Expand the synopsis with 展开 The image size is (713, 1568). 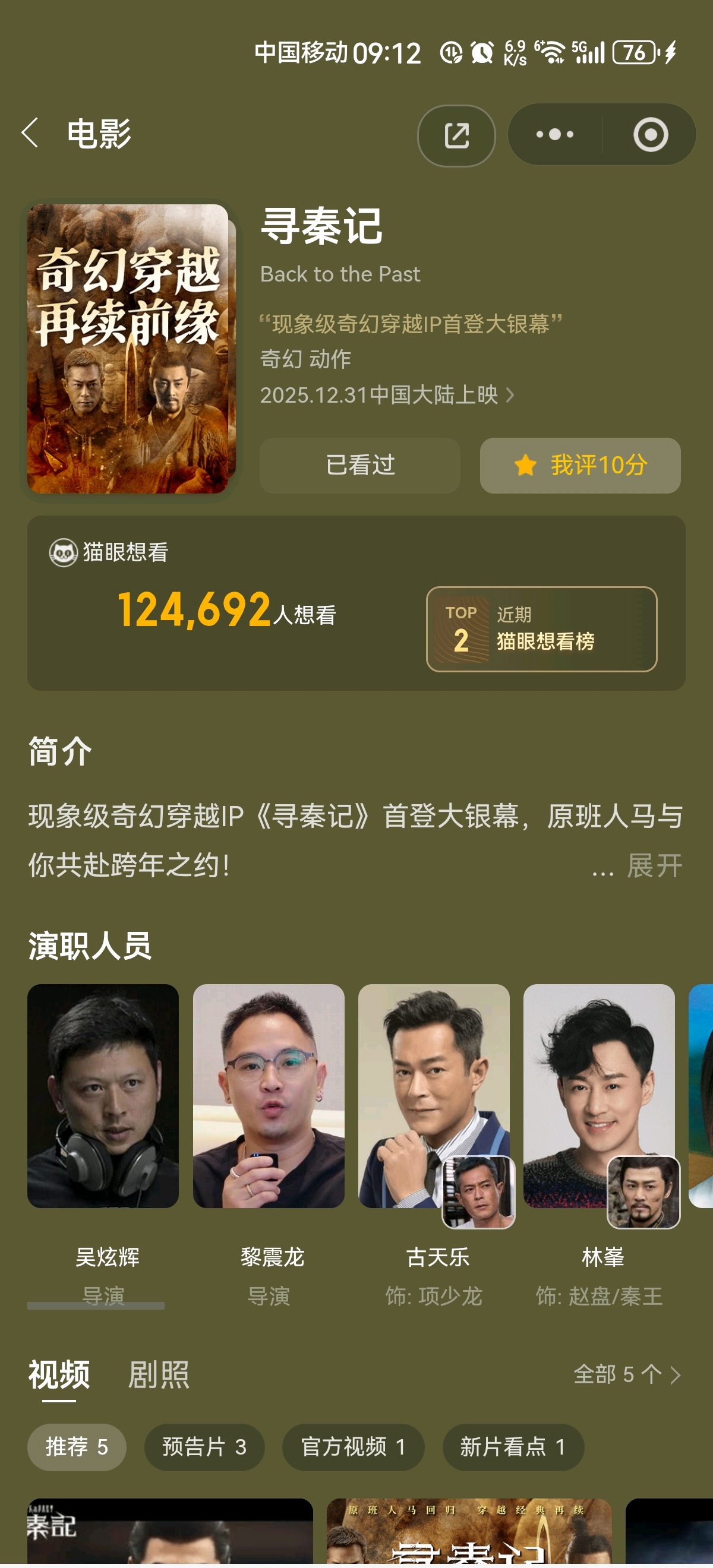tap(655, 865)
